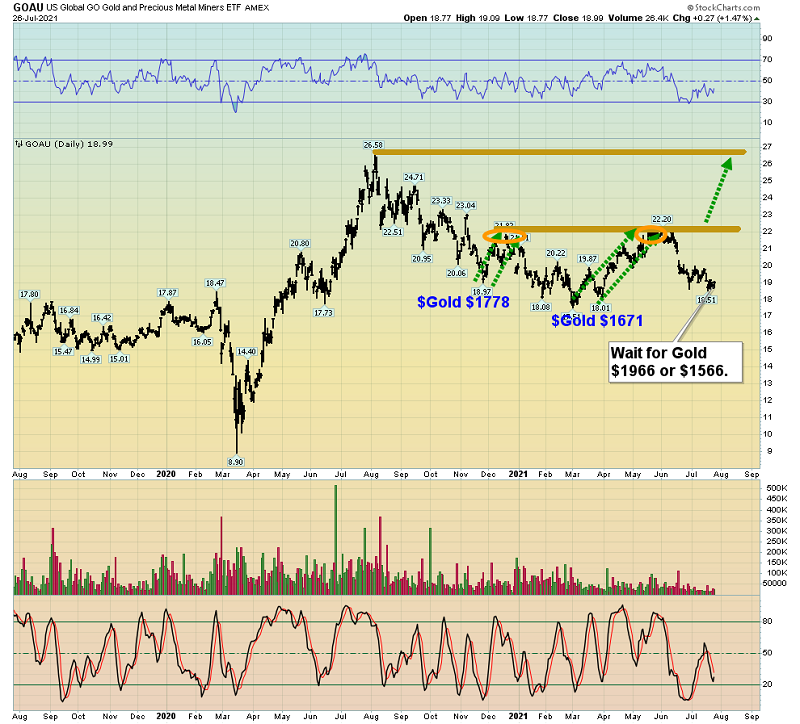Click the 22.20 price label
This screenshot has width=800, height=724.
(x=662, y=219)
